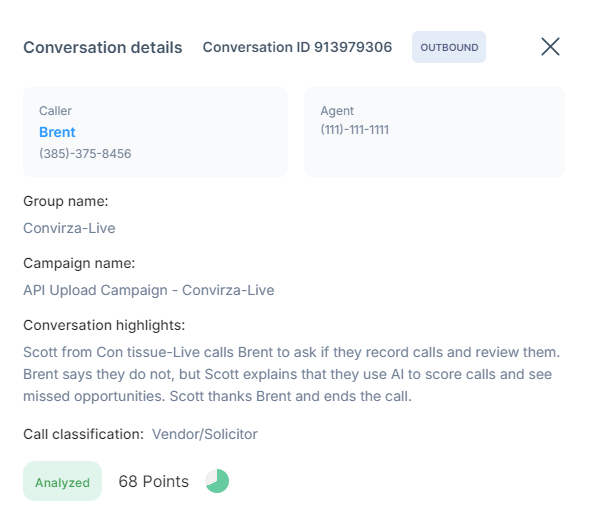
Task: Click the Conversation highlights label
Action: point(104,325)
